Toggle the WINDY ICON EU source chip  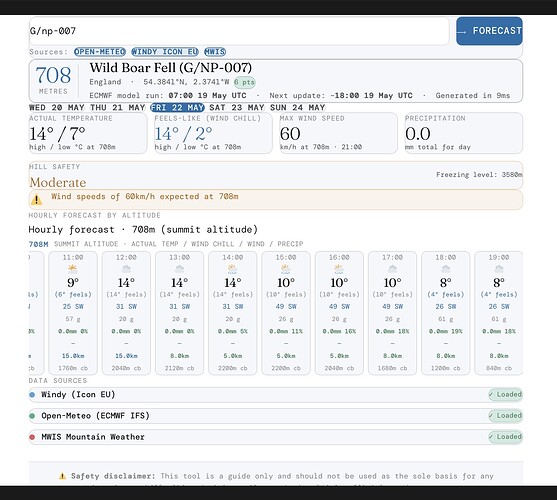pos(165,52)
